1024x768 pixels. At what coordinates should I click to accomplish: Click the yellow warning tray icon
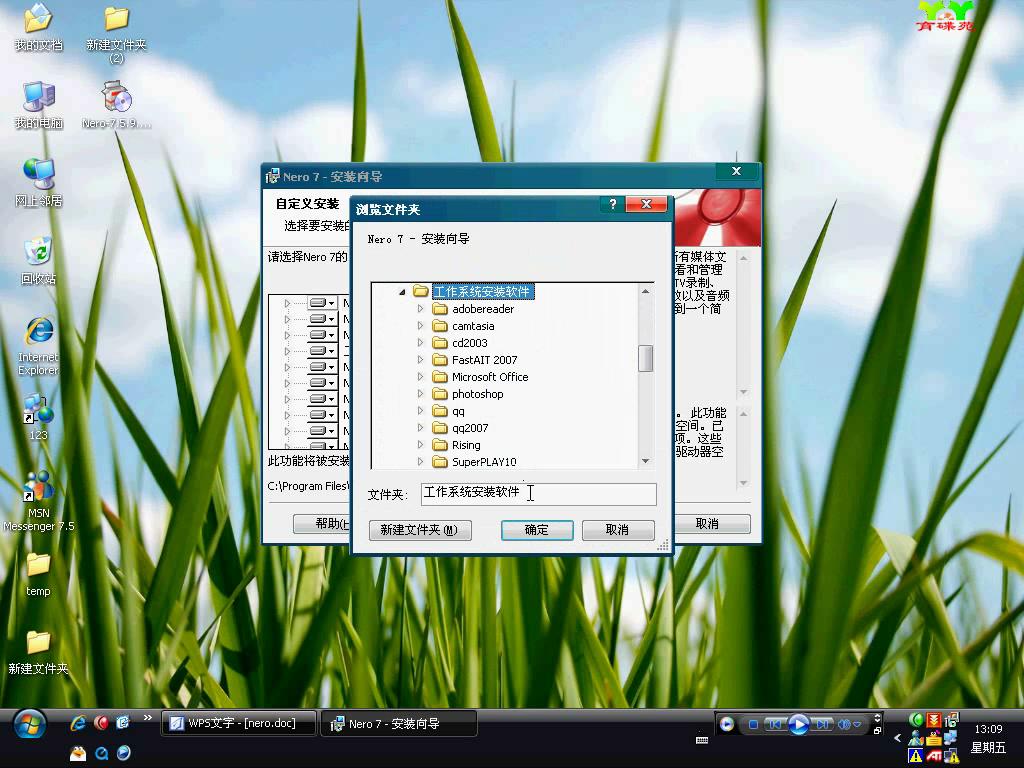tap(916, 756)
